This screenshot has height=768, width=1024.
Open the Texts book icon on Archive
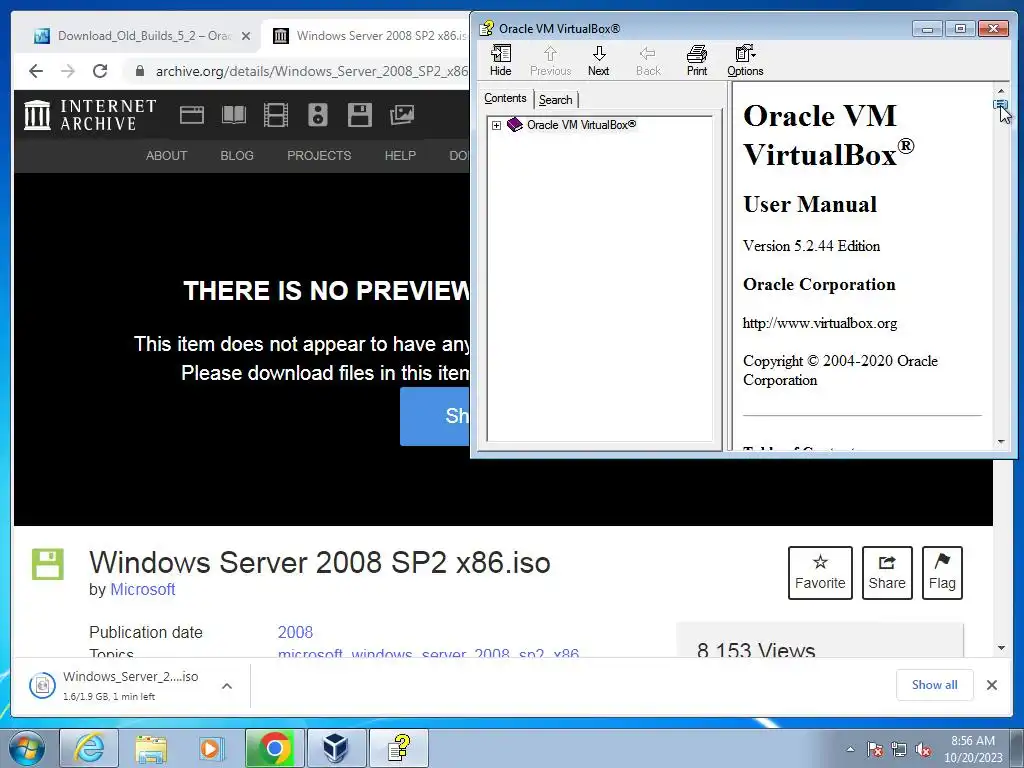click(x=234, y=115)
